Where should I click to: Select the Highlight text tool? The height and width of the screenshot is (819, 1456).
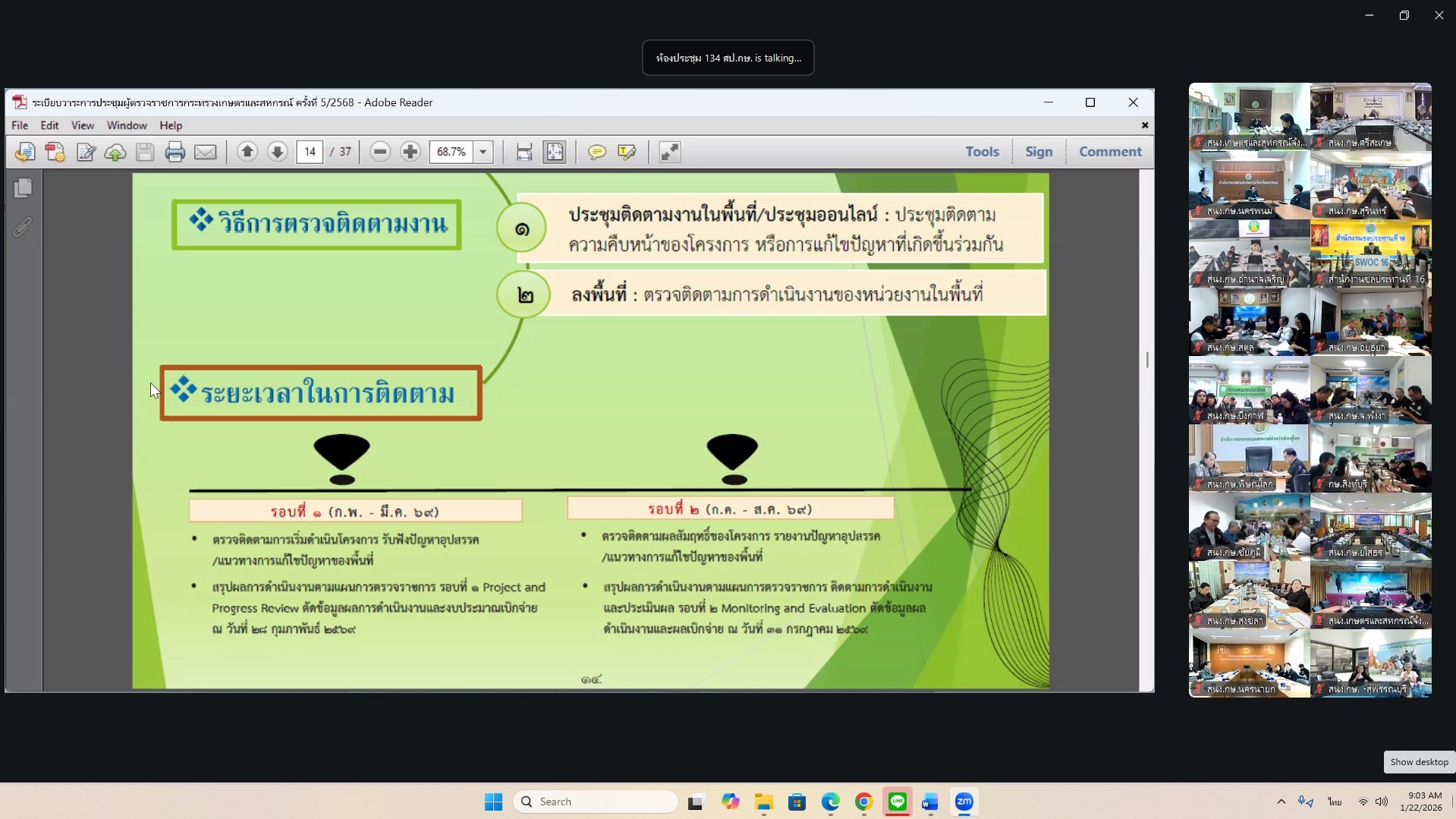626,152
